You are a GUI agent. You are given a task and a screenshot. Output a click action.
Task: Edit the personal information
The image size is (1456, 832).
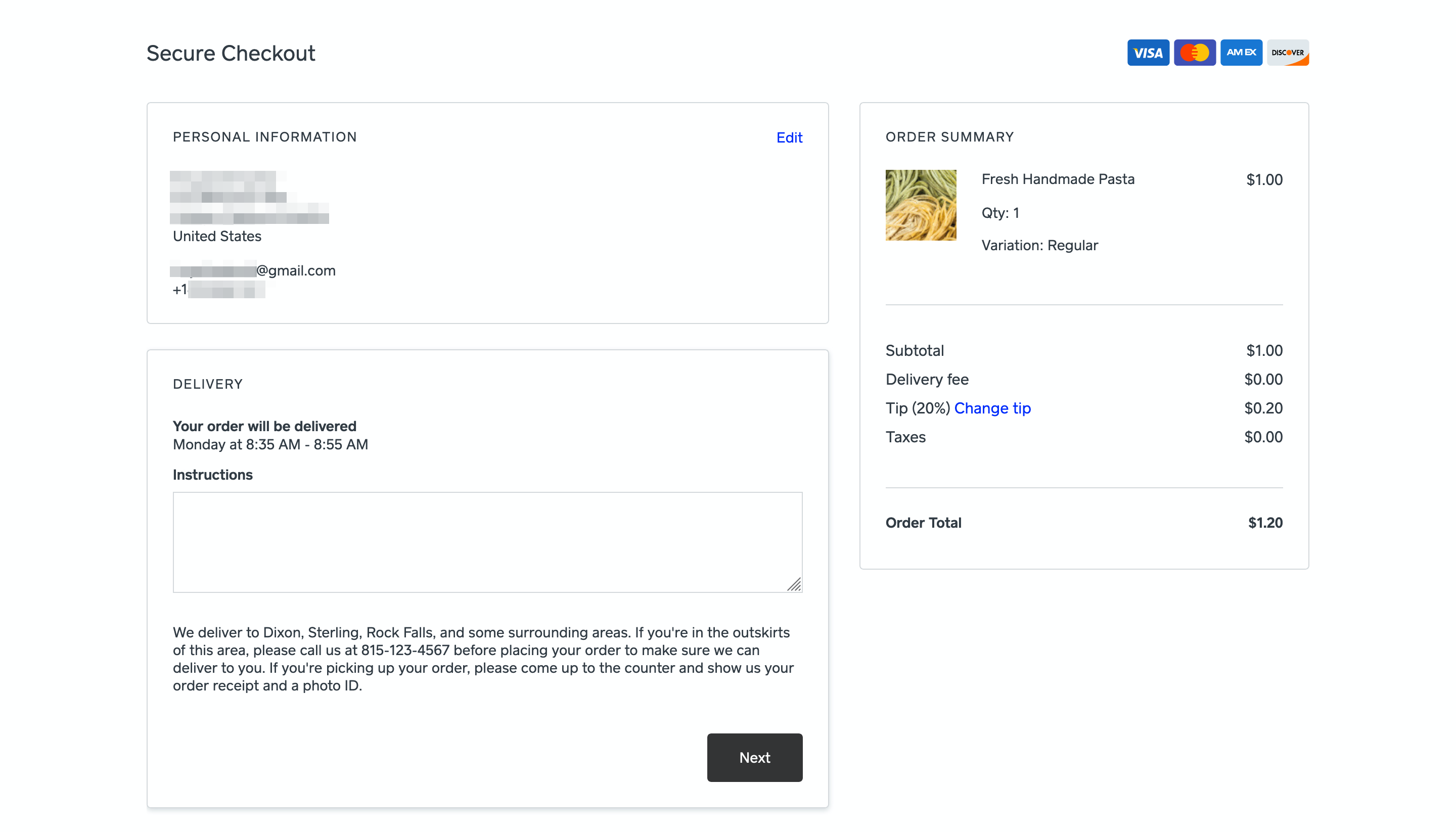click(x=789, y=137)
